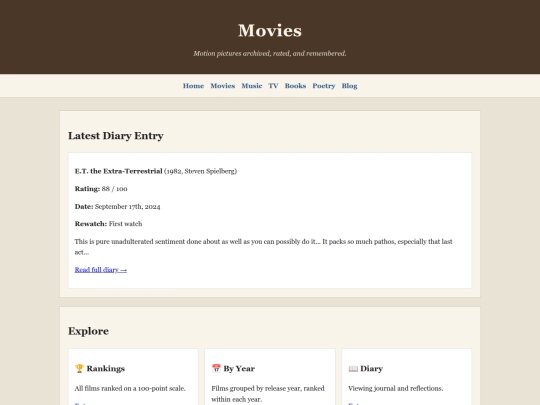Click the Read full diary link

pos(101,270)
